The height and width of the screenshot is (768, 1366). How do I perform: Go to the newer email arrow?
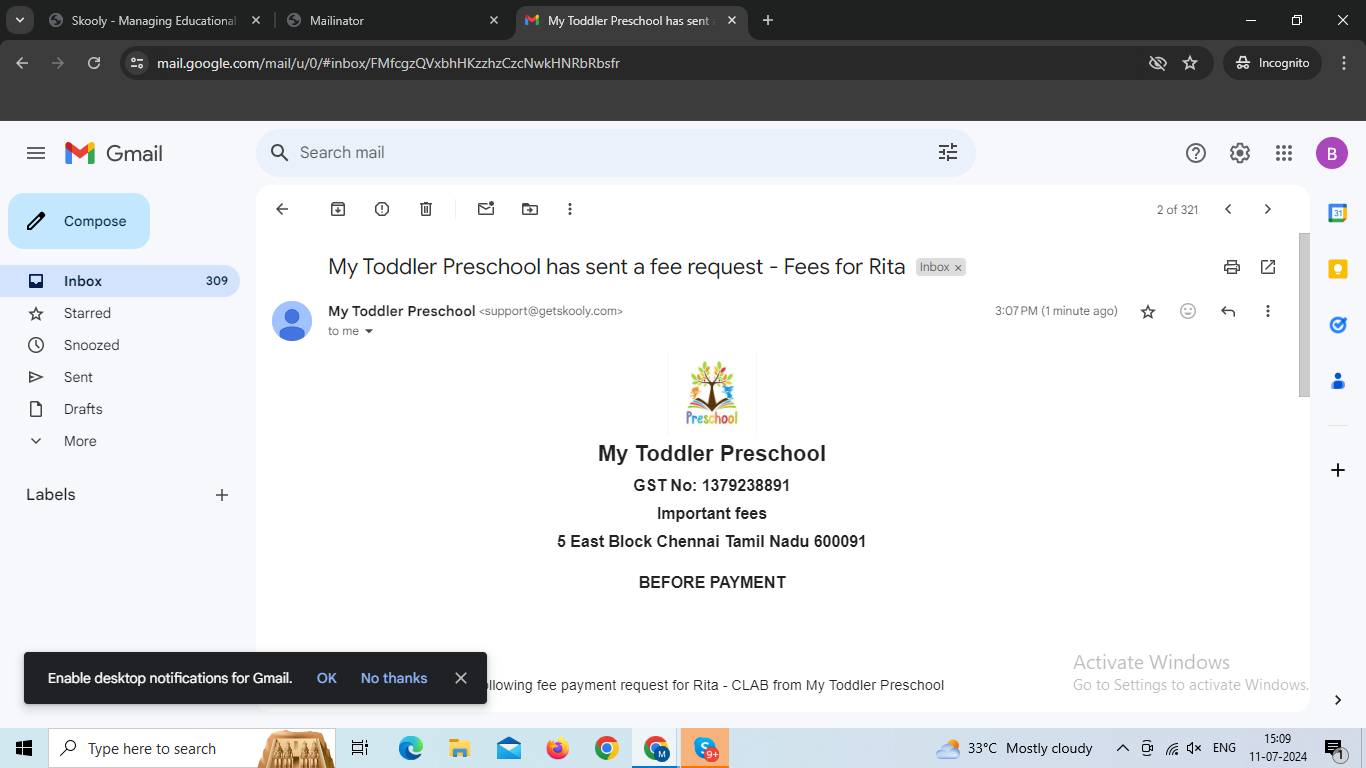pos(1228,209)
